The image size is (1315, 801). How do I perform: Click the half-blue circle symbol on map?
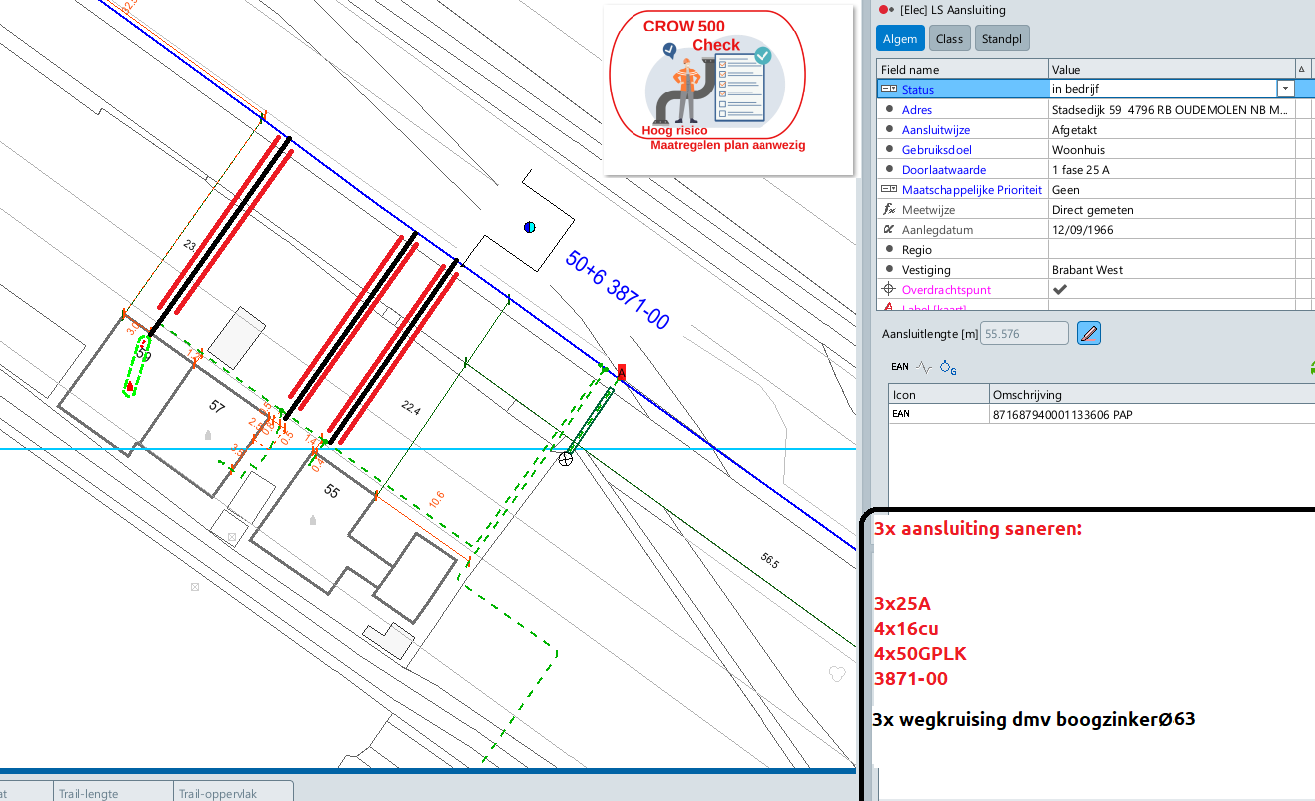point(530,227)
